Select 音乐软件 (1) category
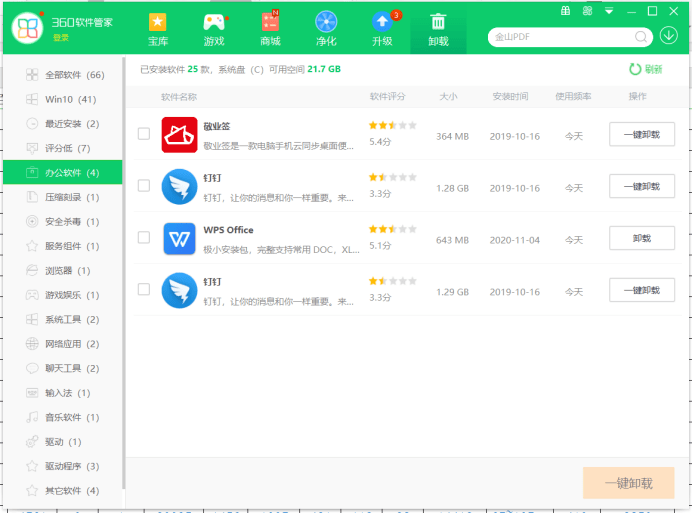The image size is (692, 513). click(63, 417)
